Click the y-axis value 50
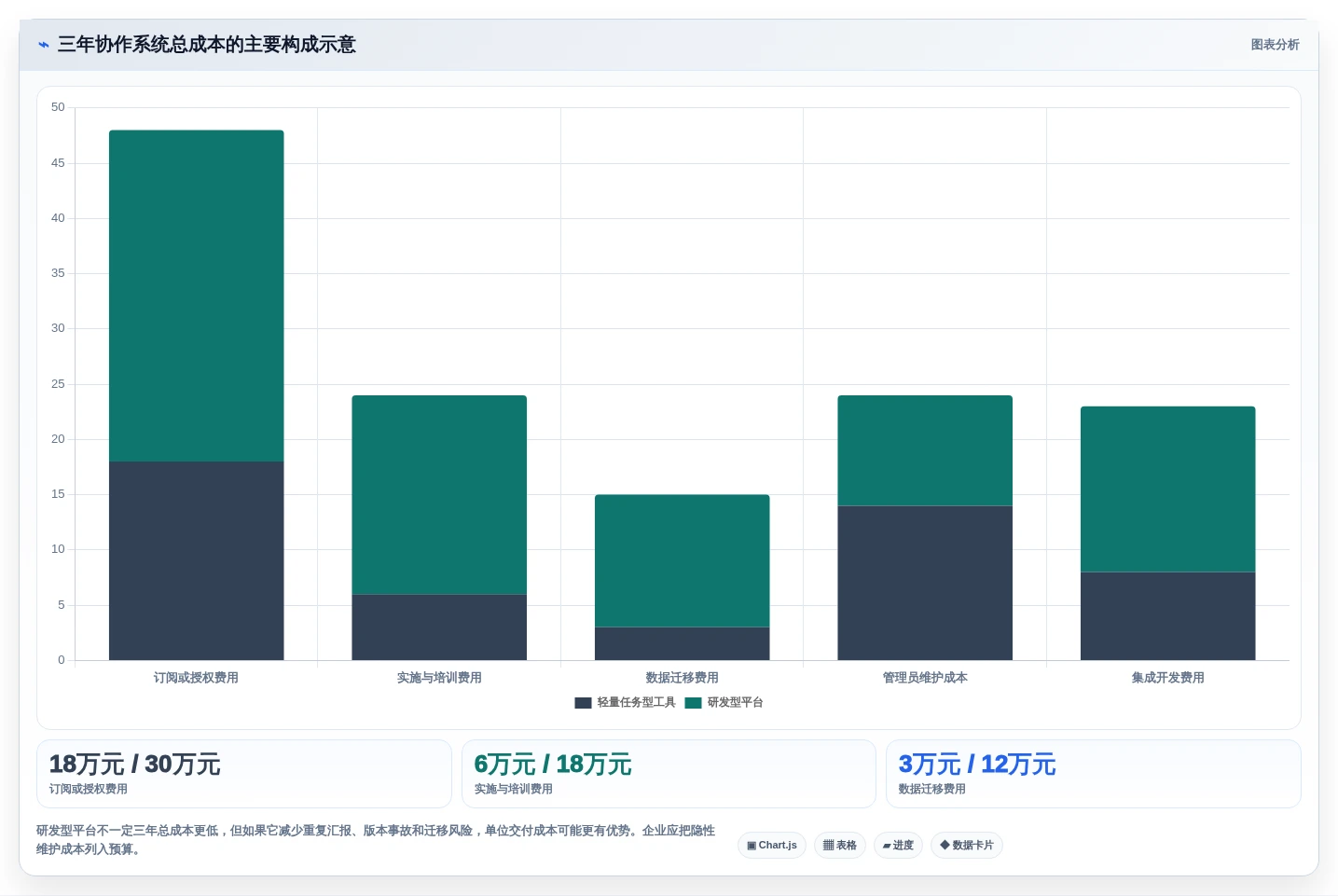 (x=58, y=107)
